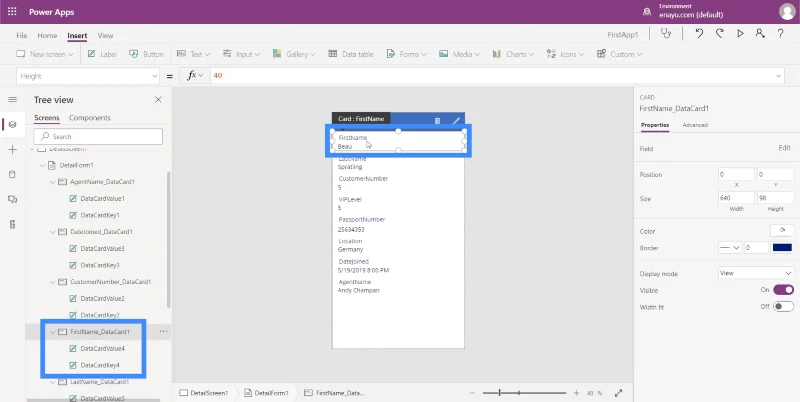
Task: Collapse FirstName_DataCard1 tree node
Action: pyautogui.click(x=53, y=332)
